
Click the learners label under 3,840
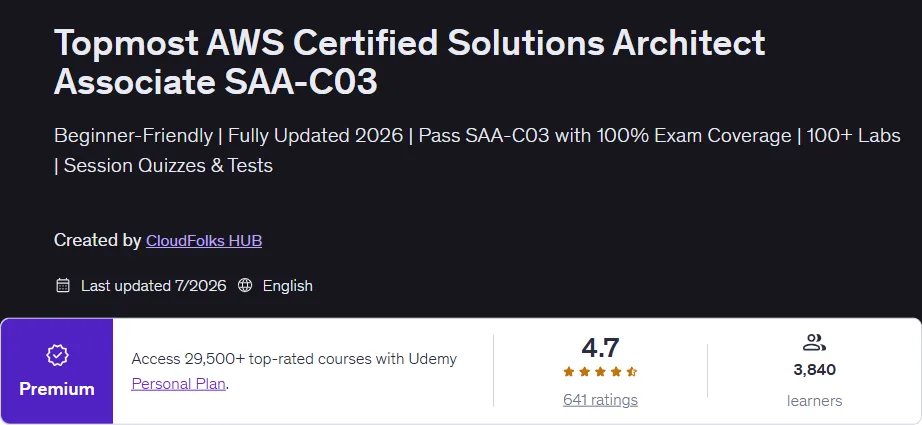pyautogui.click(x=814, y=401)
